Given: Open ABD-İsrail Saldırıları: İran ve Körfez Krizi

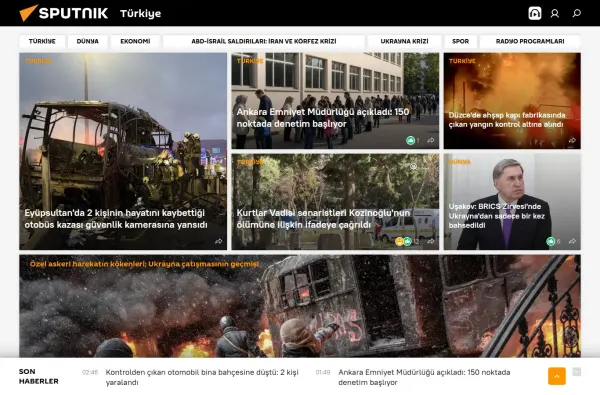Looking at the screenshot, I should (264, 41).
